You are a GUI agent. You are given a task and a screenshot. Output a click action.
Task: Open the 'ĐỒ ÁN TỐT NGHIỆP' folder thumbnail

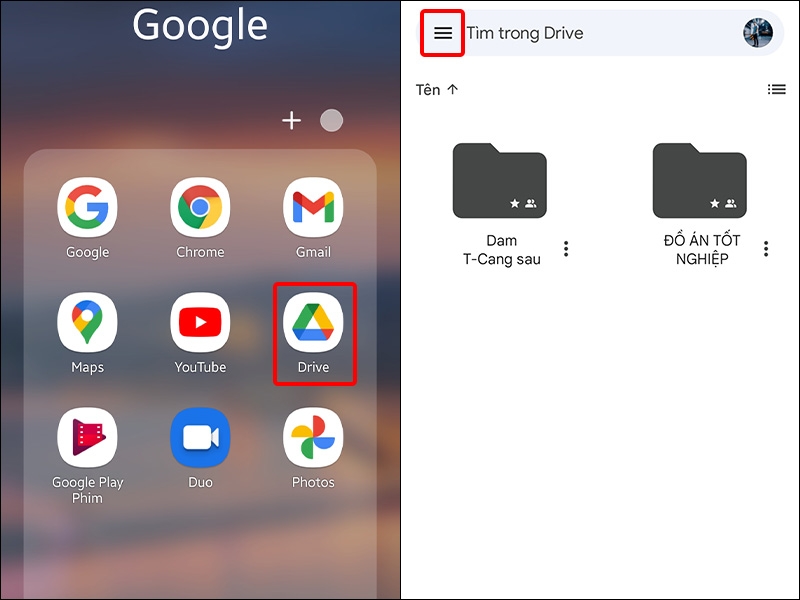coord(699,181)
